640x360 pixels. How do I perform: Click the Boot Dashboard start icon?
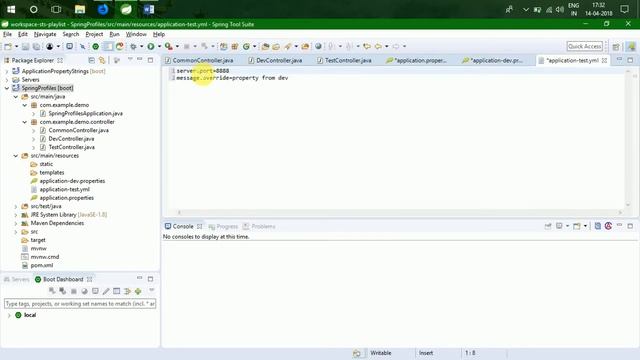coord(52,291)
